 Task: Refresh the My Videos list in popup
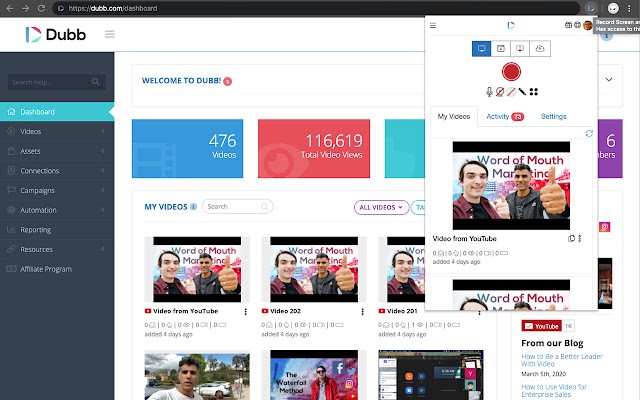click(x=588, y=133)
